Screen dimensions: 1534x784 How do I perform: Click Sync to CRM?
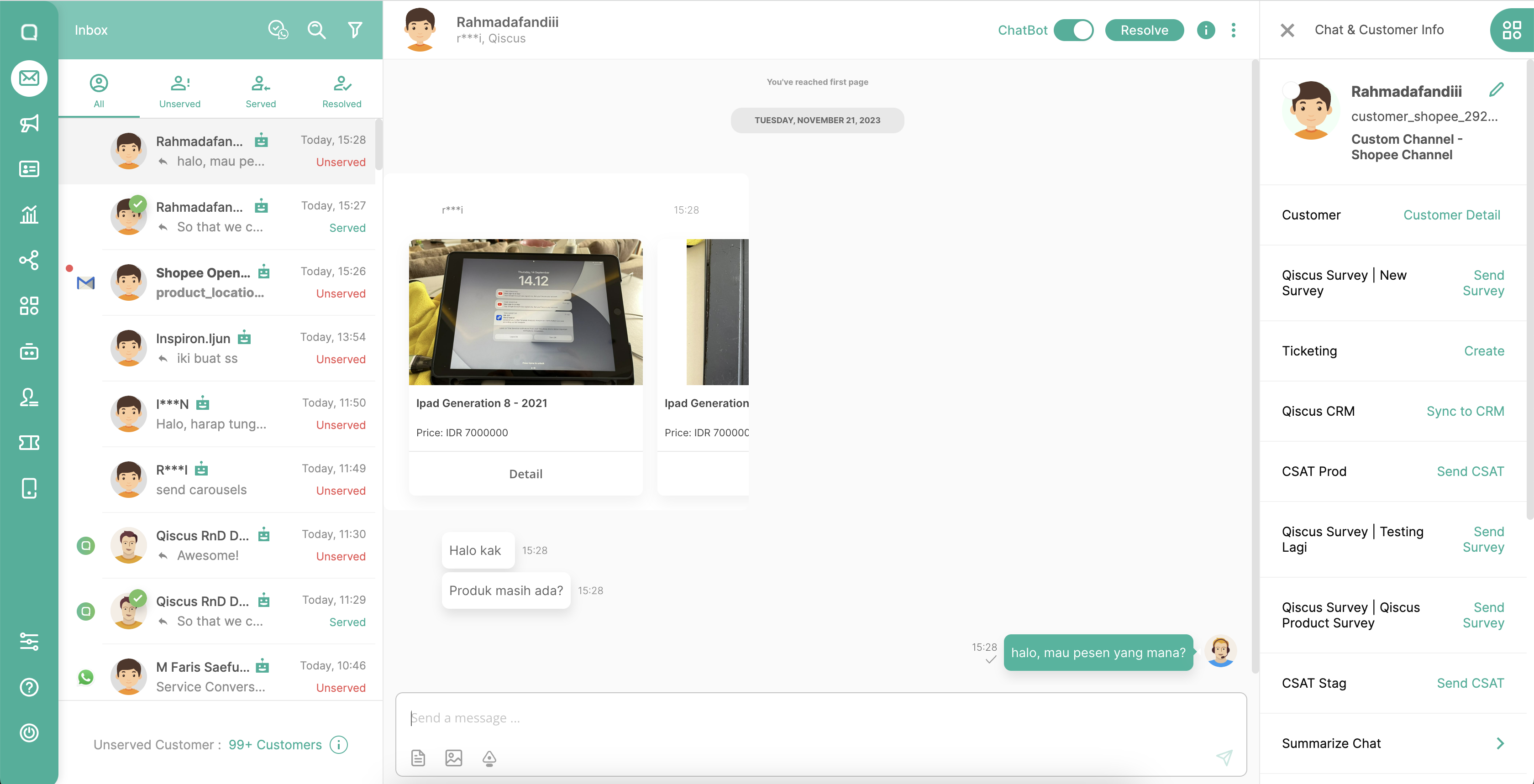point(1465,411)
